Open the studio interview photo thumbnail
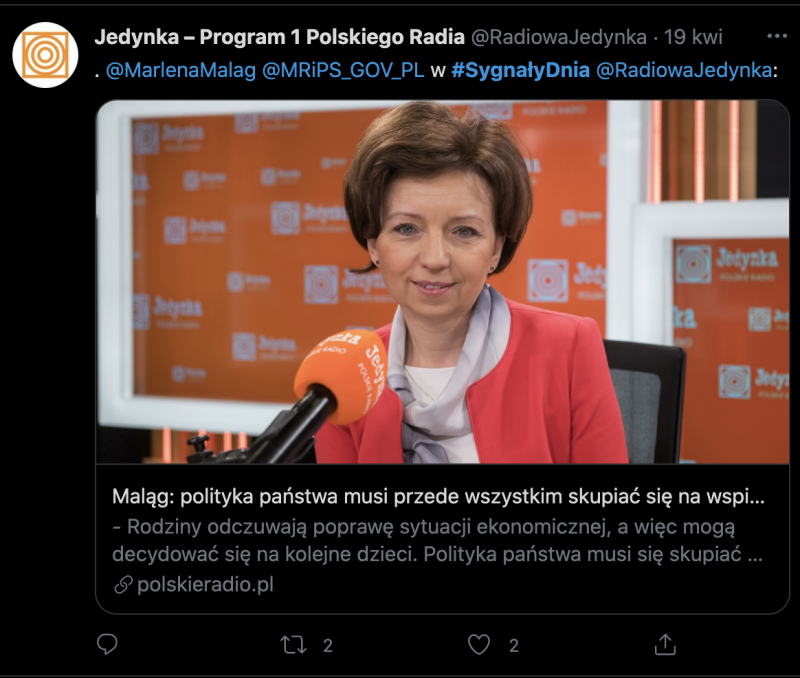The height and width of the screenshot is (678, 800). tap(442, 282)
